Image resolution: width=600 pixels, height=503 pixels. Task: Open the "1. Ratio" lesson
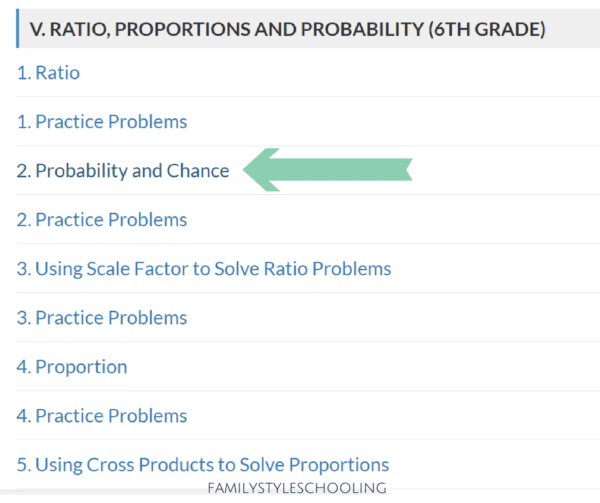(48, 73)
